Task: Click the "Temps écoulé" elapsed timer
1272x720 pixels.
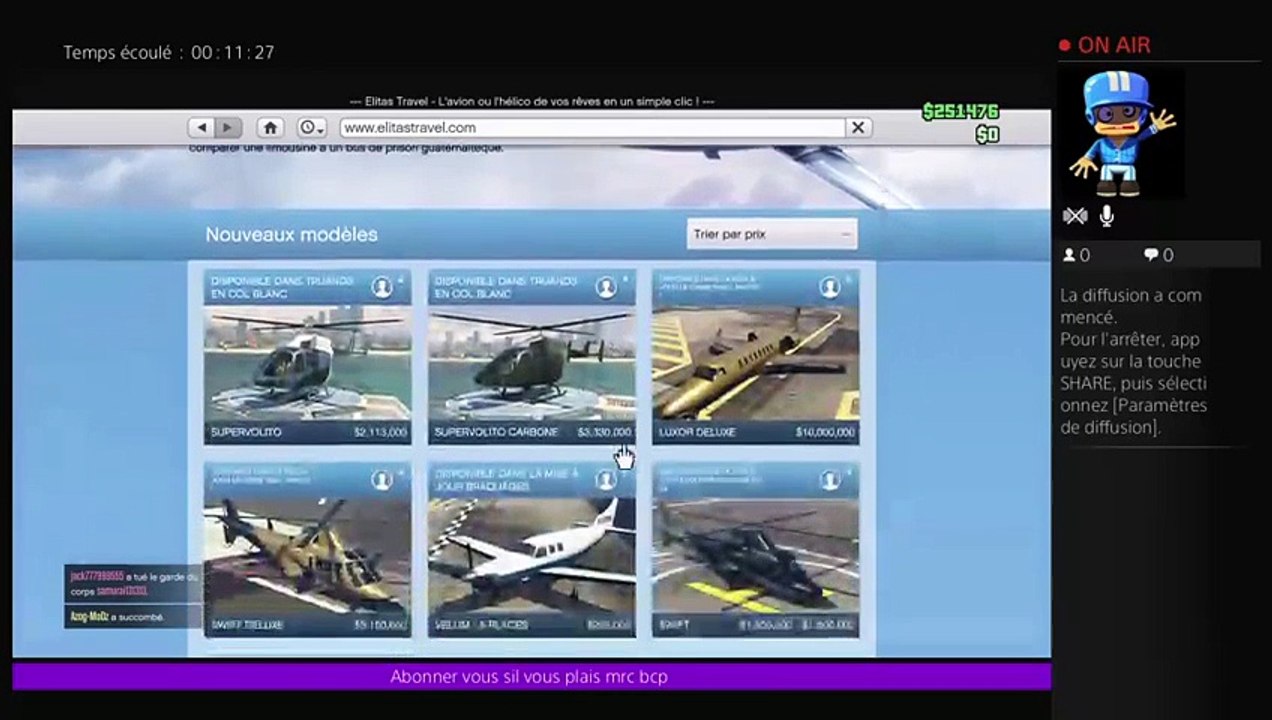Action: click(169, 52)
